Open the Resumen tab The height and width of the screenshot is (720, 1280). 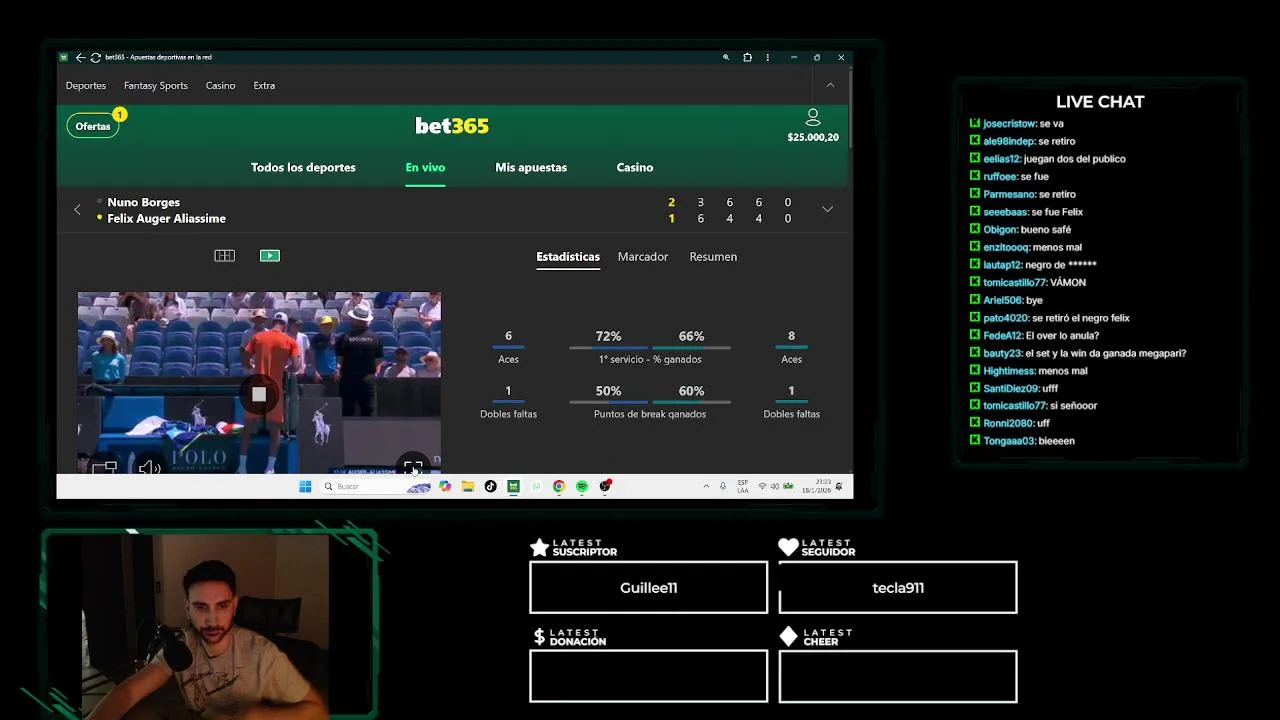[x=713, y=257]
